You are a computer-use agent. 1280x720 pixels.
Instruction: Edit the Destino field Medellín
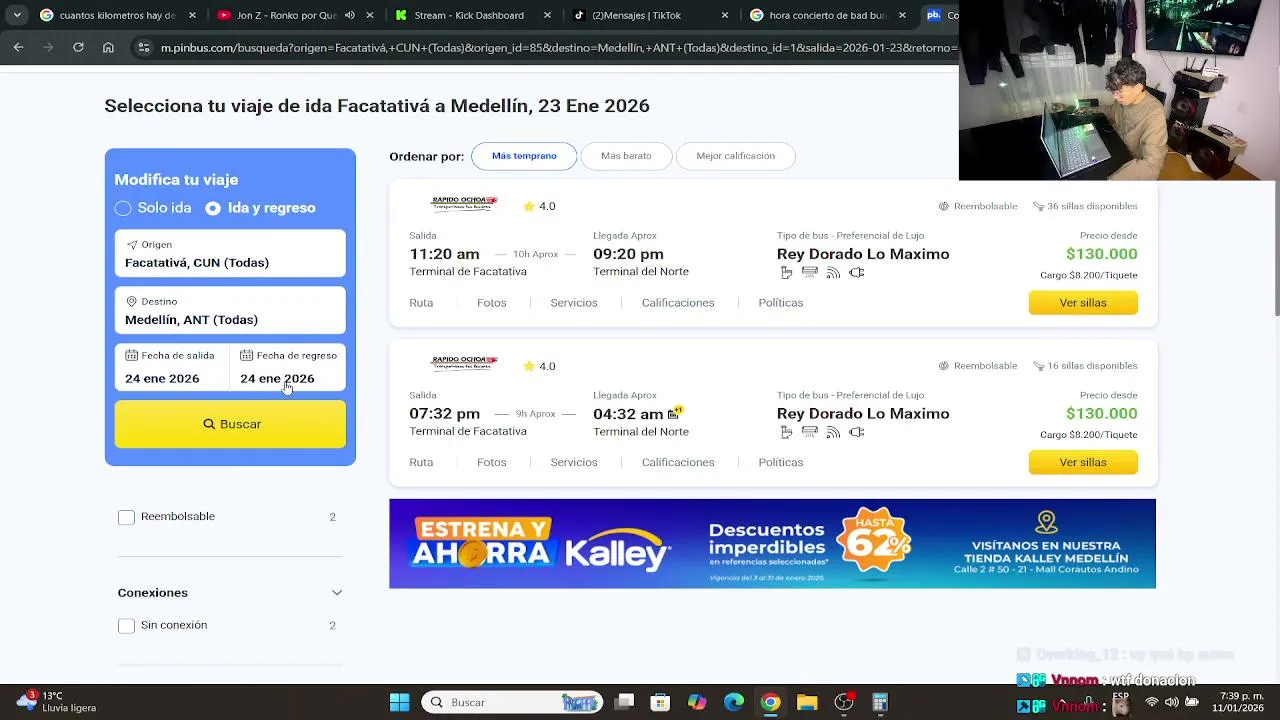(230, 310)
